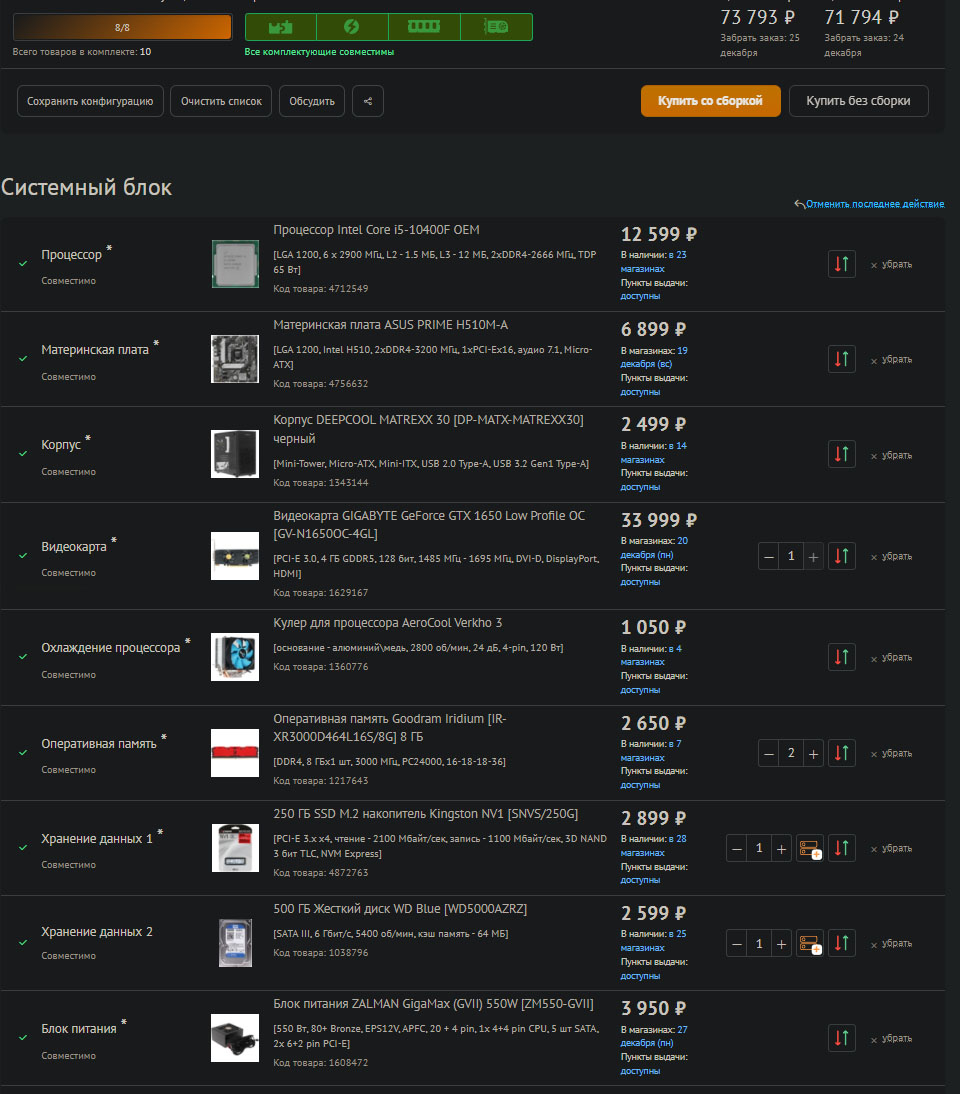
Task: Open Материнская плата ASUS PRIME H510M-A title
Action: coord(391,325)
